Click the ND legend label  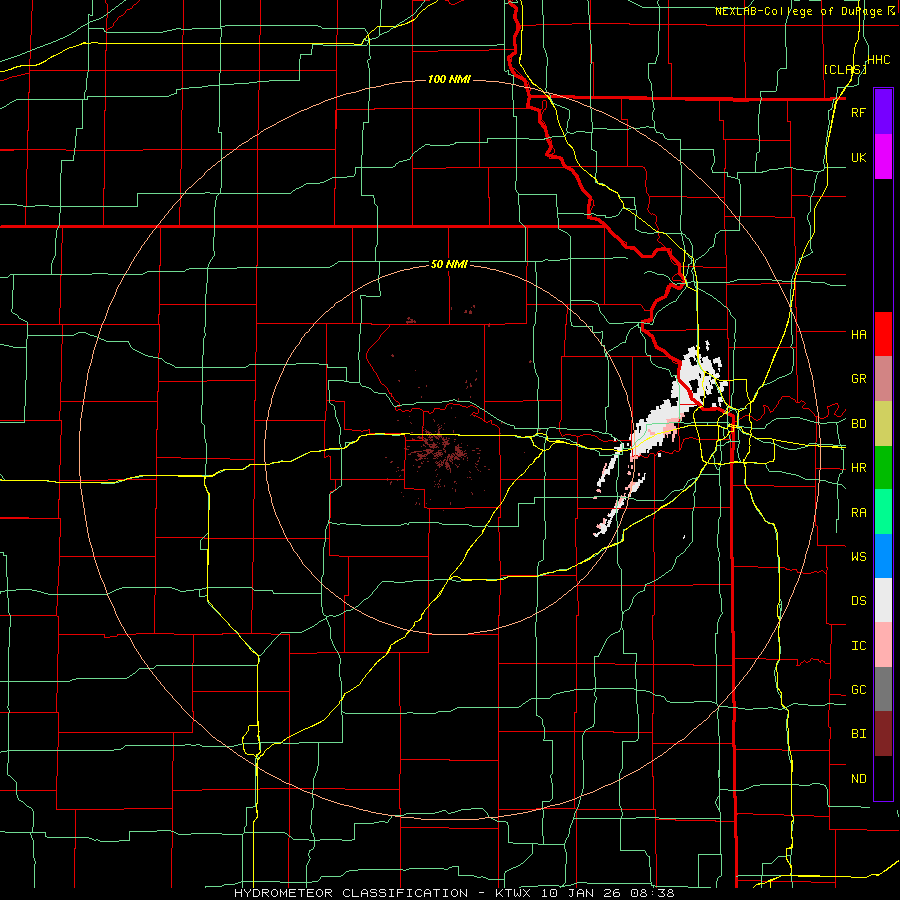pyautogui.click(x=858, y=779)
